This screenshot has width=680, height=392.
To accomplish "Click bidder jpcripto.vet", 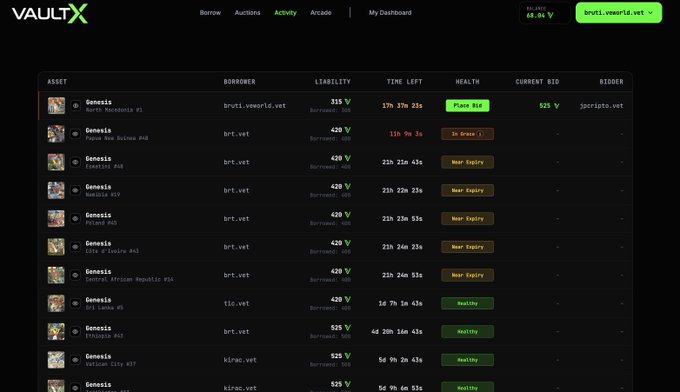I will tap(602, 105).
